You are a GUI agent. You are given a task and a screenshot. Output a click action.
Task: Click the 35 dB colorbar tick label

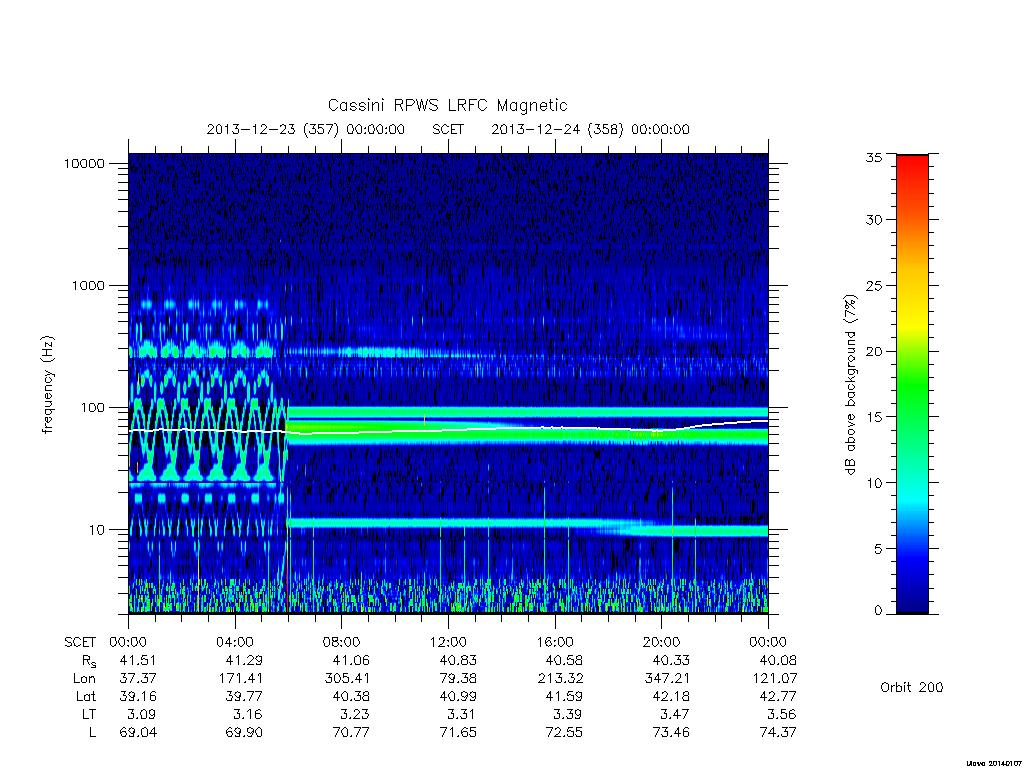[x=873, y=157]
